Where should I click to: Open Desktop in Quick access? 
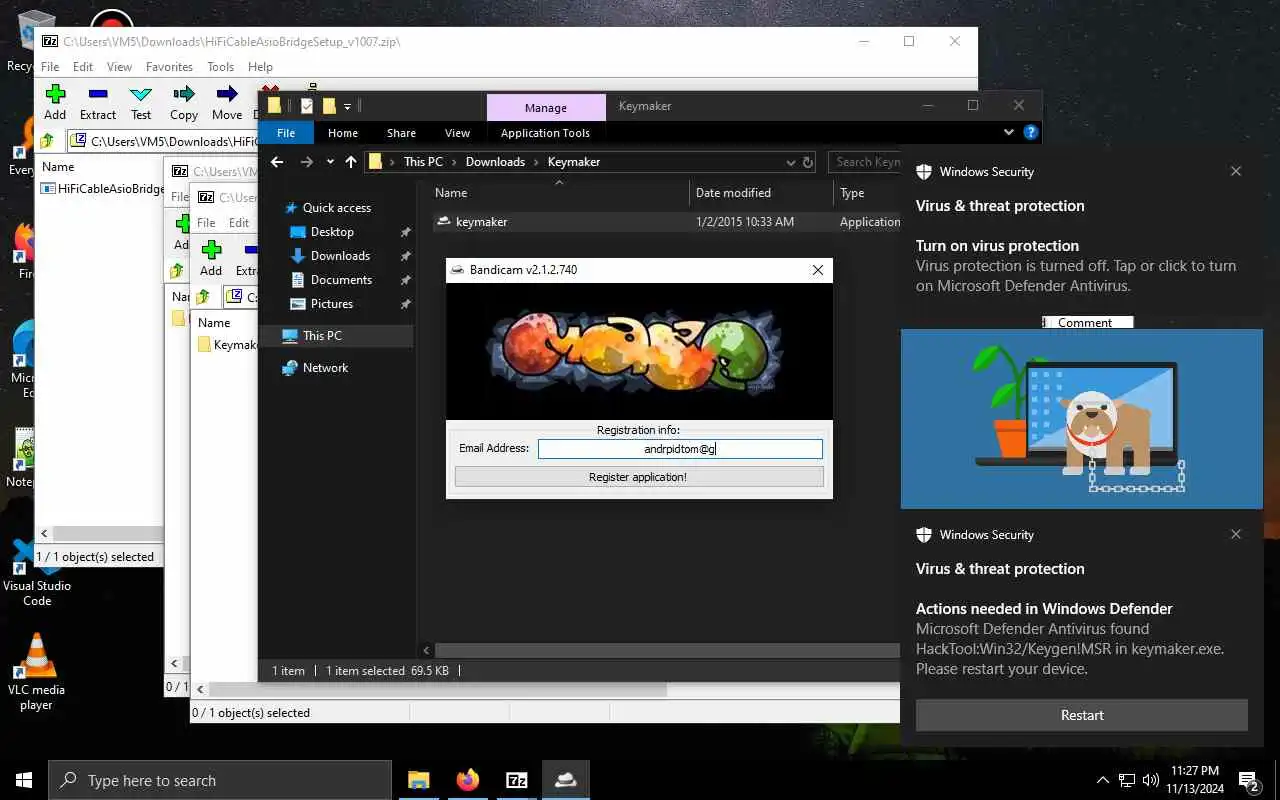[x=332, y=232]
